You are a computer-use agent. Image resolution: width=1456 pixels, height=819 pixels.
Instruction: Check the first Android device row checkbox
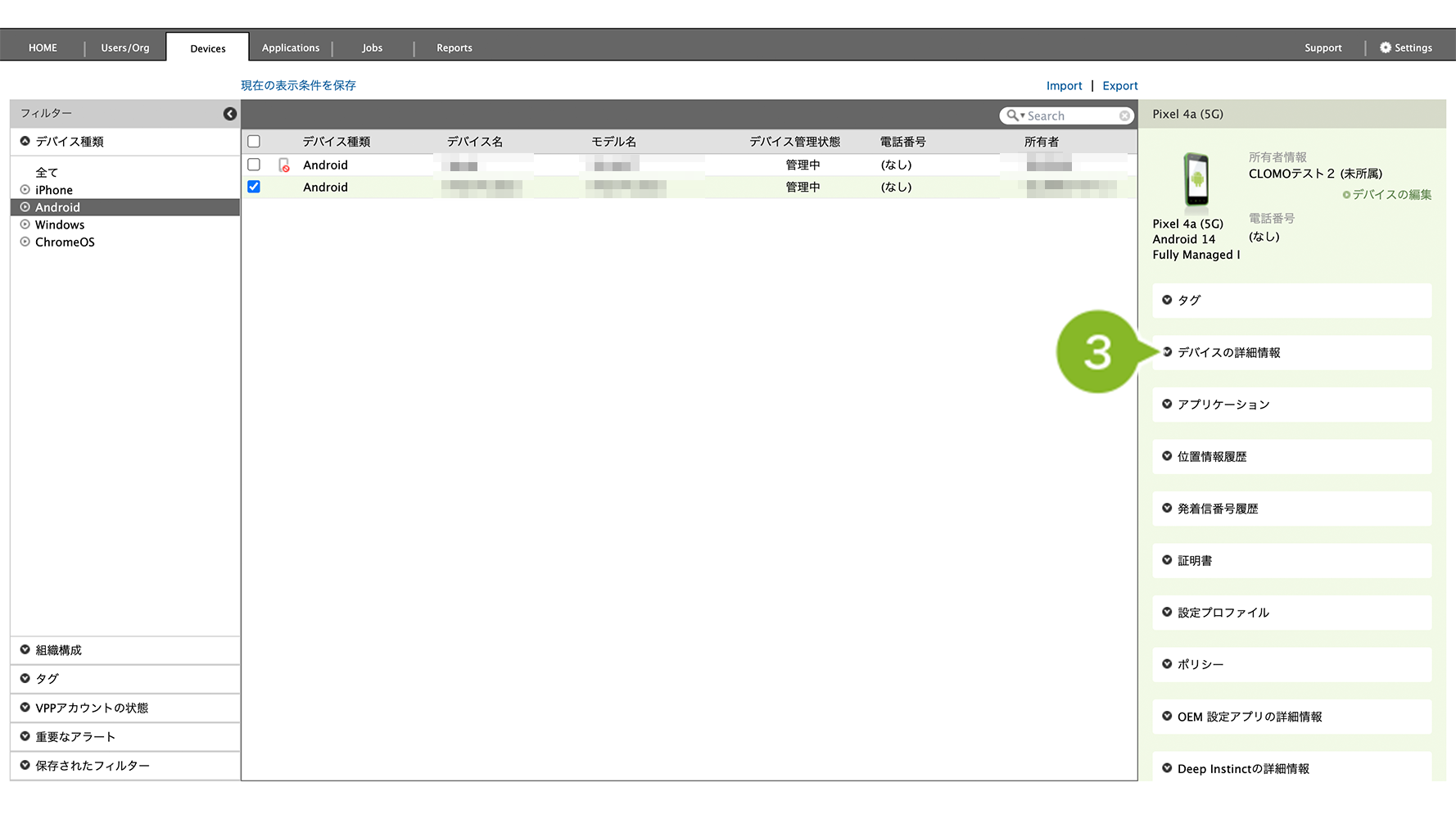[254, 165]
